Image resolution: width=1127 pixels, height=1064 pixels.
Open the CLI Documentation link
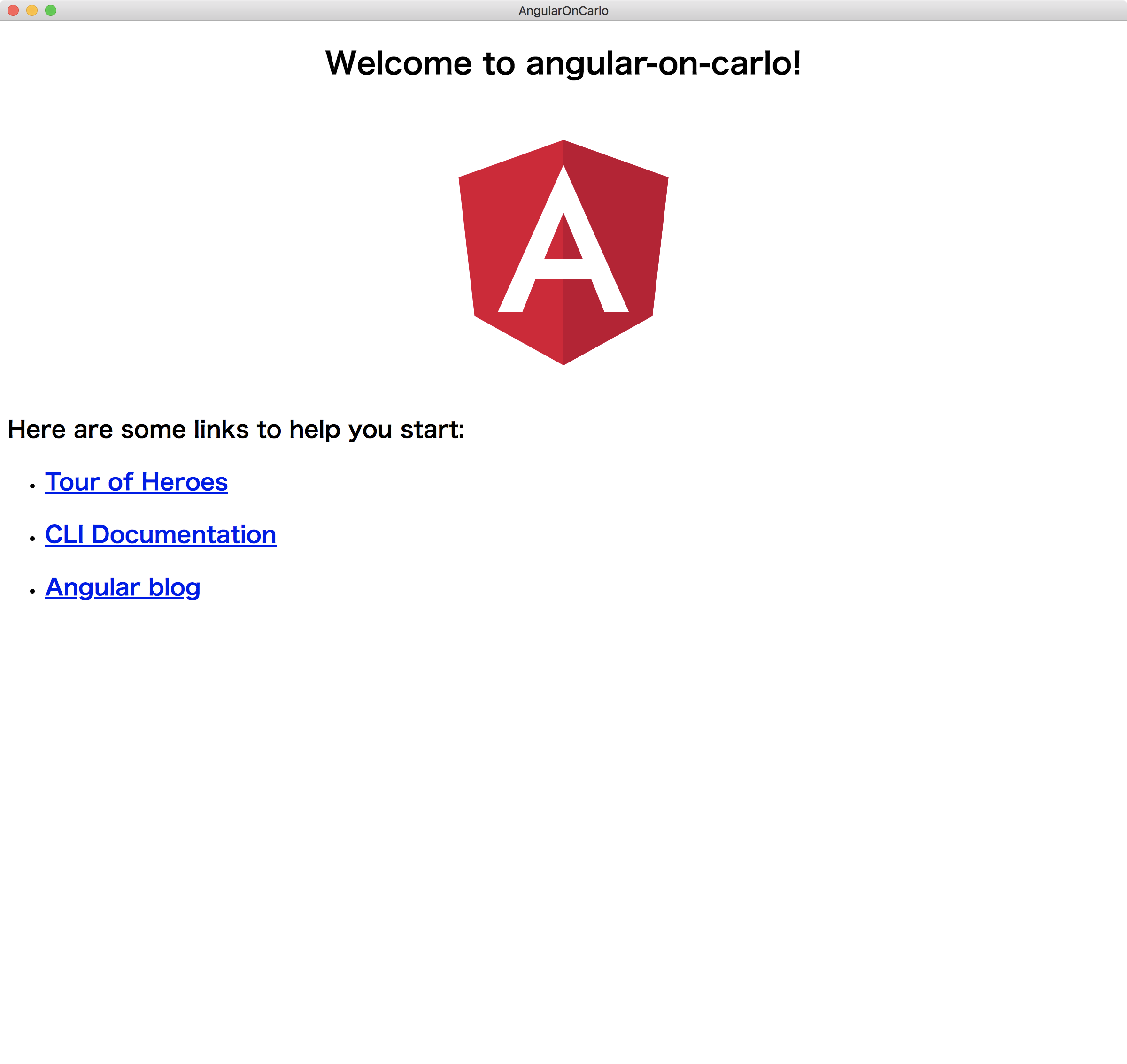pyautogui.click(x=161, y=535)
